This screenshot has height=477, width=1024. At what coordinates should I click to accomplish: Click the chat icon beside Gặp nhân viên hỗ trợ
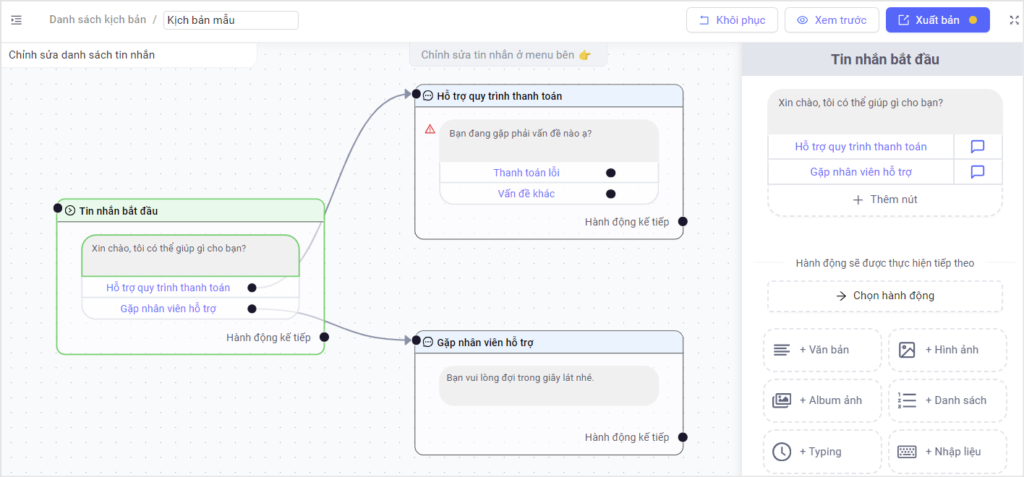[x=978, y=172]
